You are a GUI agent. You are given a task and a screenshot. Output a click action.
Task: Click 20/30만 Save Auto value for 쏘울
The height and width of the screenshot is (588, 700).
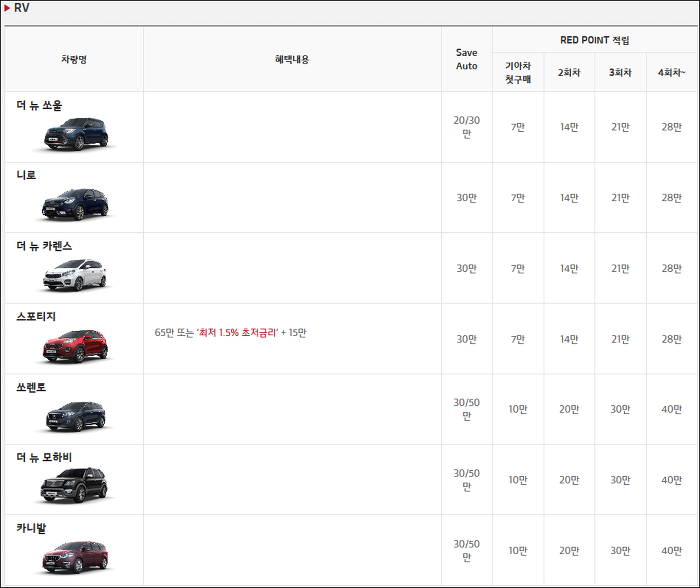[467, 127]
